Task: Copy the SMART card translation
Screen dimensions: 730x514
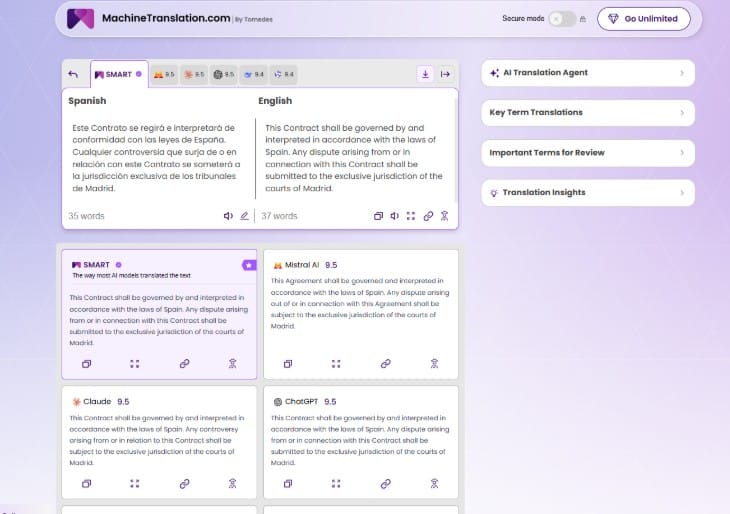Action: [x=86, y=364]
